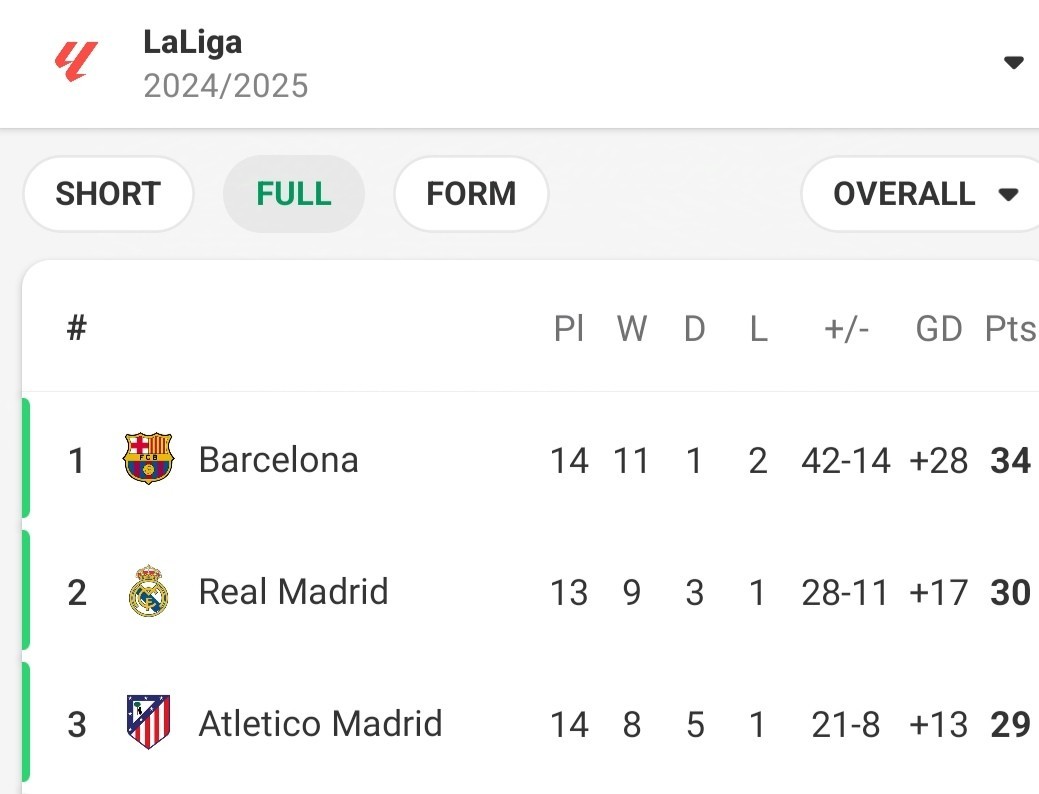
Task: Tap the Pl column header
Action: coord(569,328)
